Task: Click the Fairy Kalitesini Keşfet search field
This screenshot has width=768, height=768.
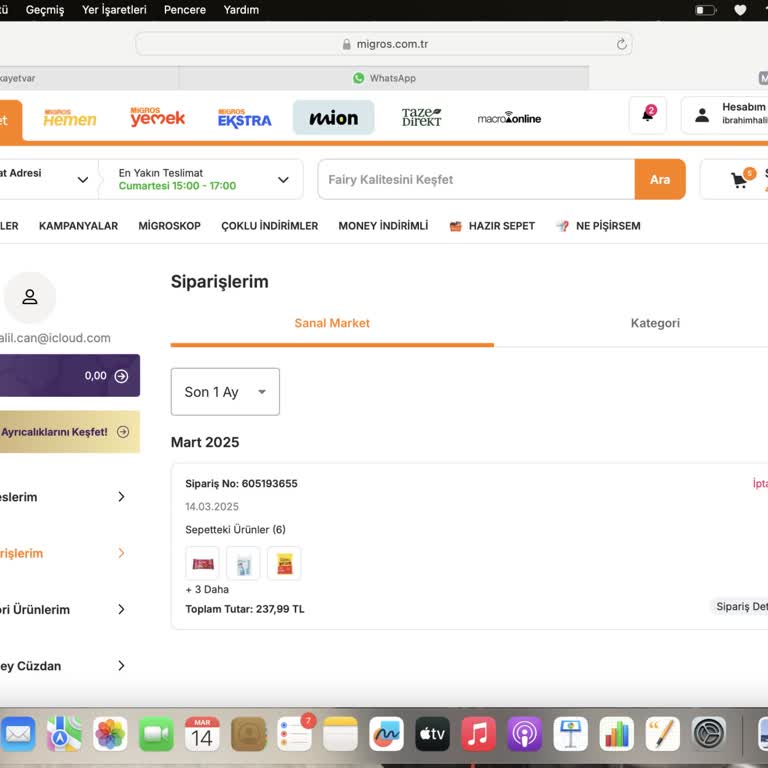Action: pos(477,179)
